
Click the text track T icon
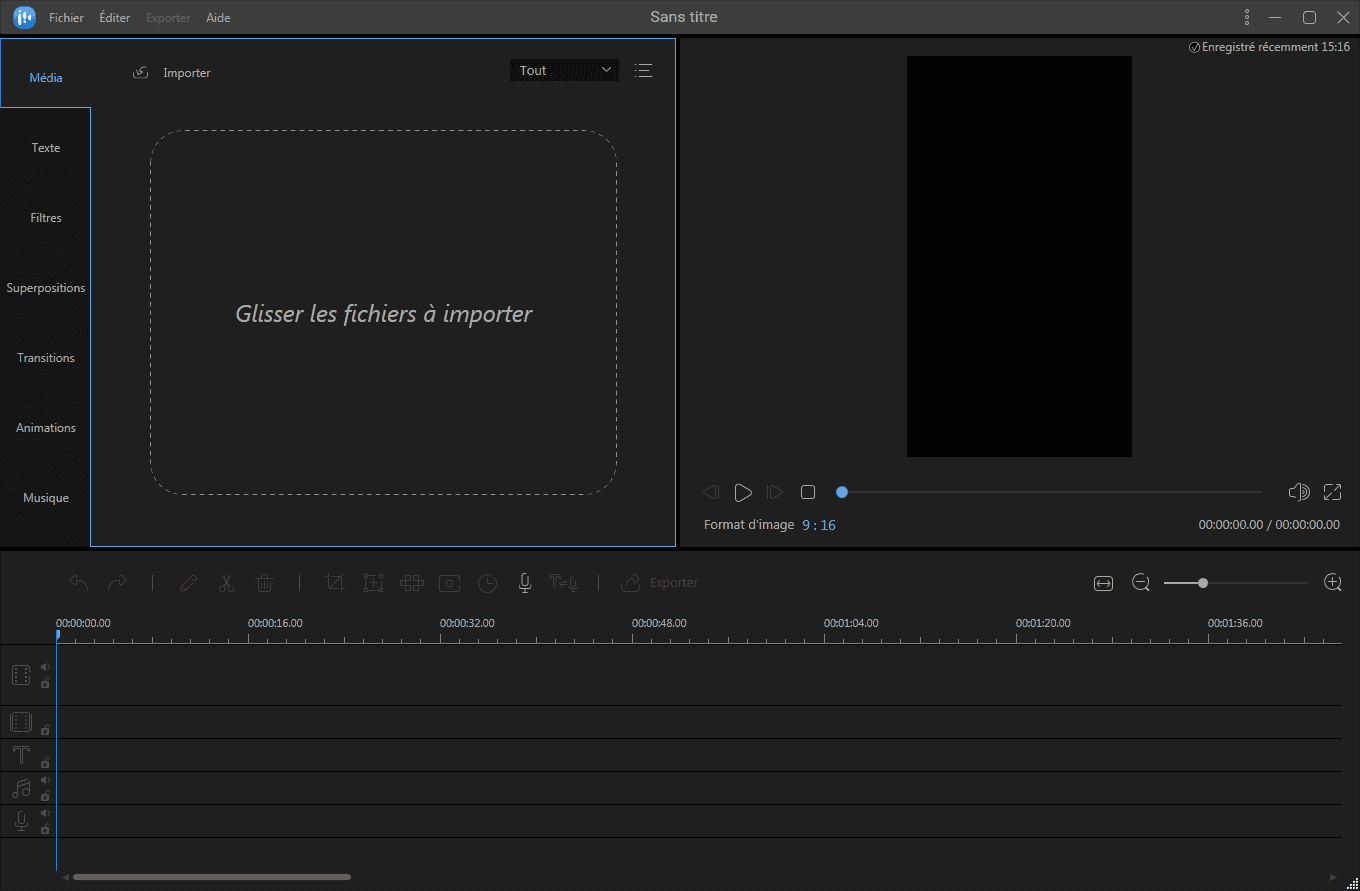[21, 755]
